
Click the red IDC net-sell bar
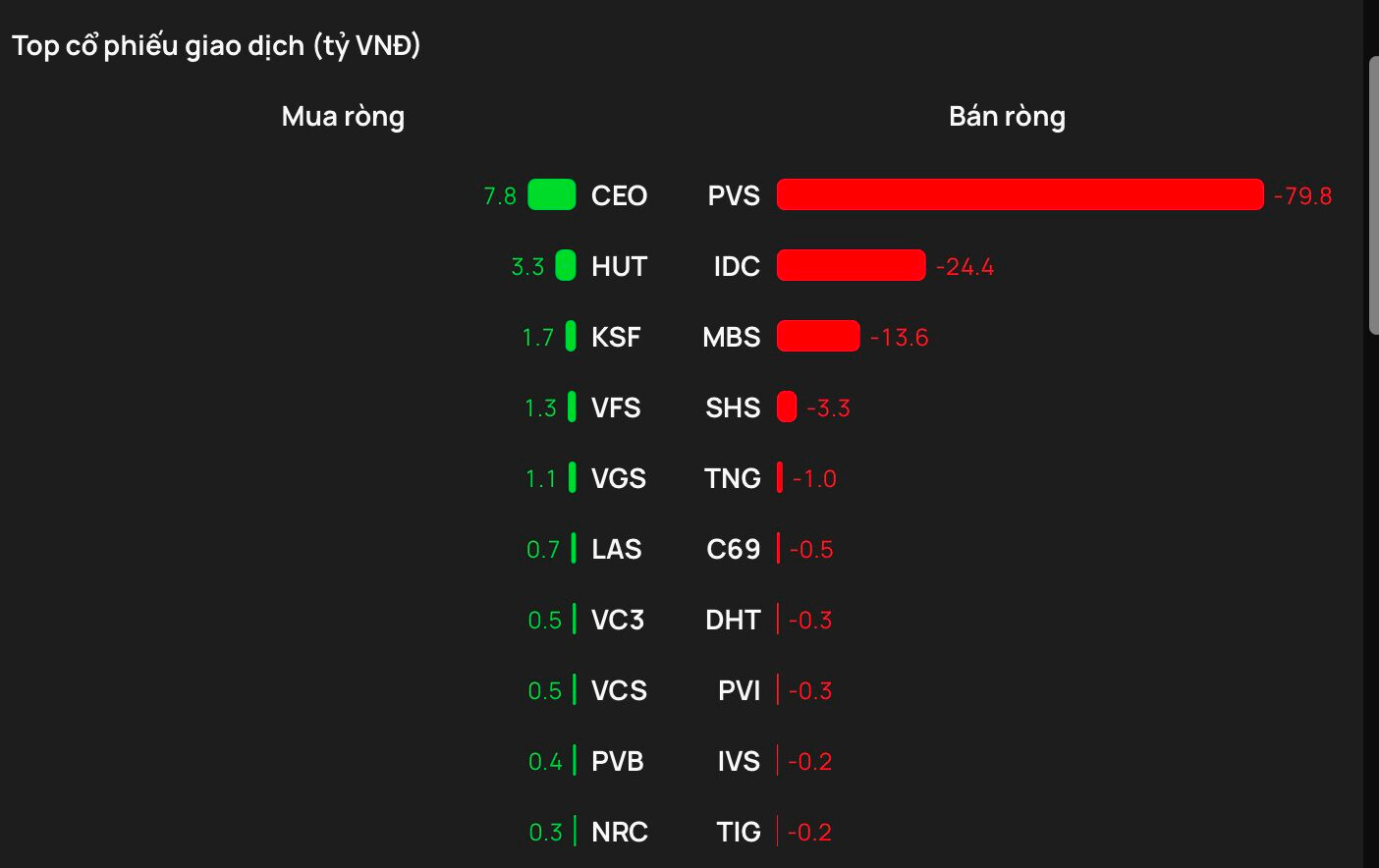(851, 265)
